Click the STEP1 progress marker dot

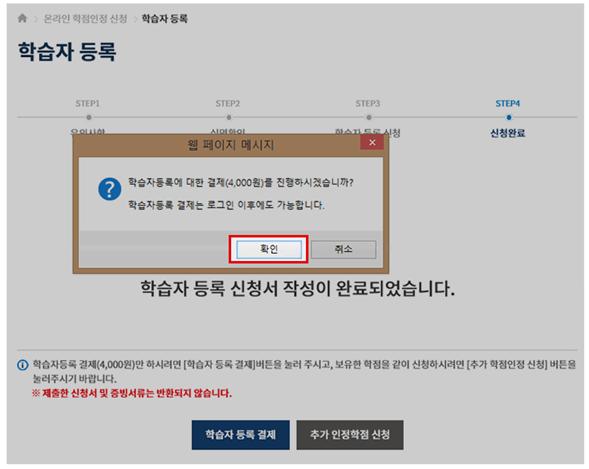(x=89, y=118)
